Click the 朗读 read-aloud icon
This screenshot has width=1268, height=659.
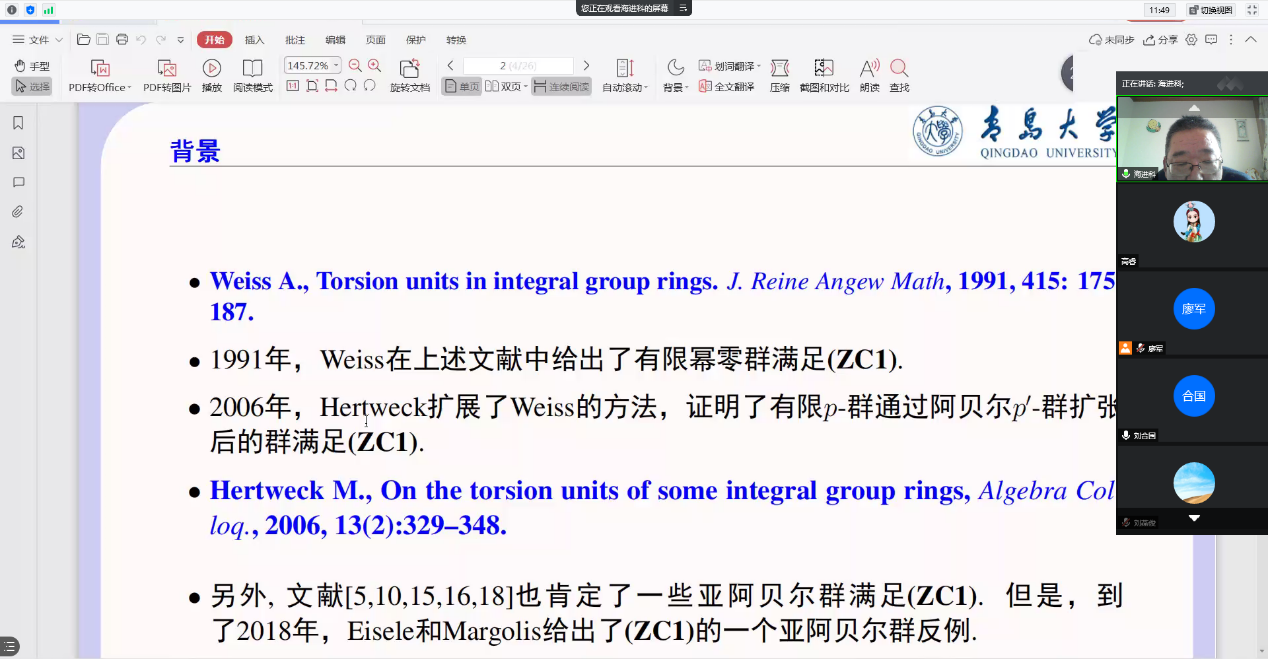869,69
